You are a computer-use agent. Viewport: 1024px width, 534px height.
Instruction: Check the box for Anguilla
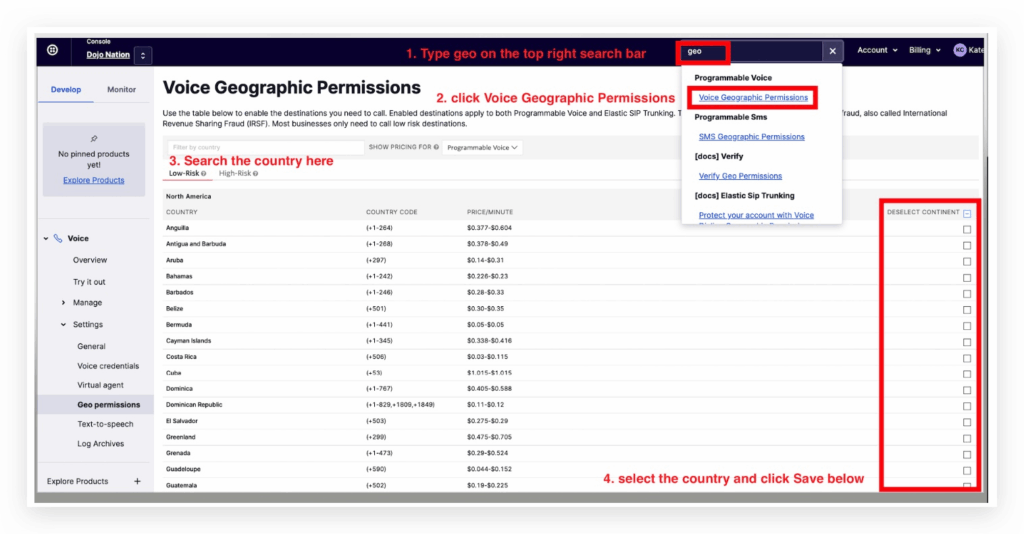tap(967, 229)
